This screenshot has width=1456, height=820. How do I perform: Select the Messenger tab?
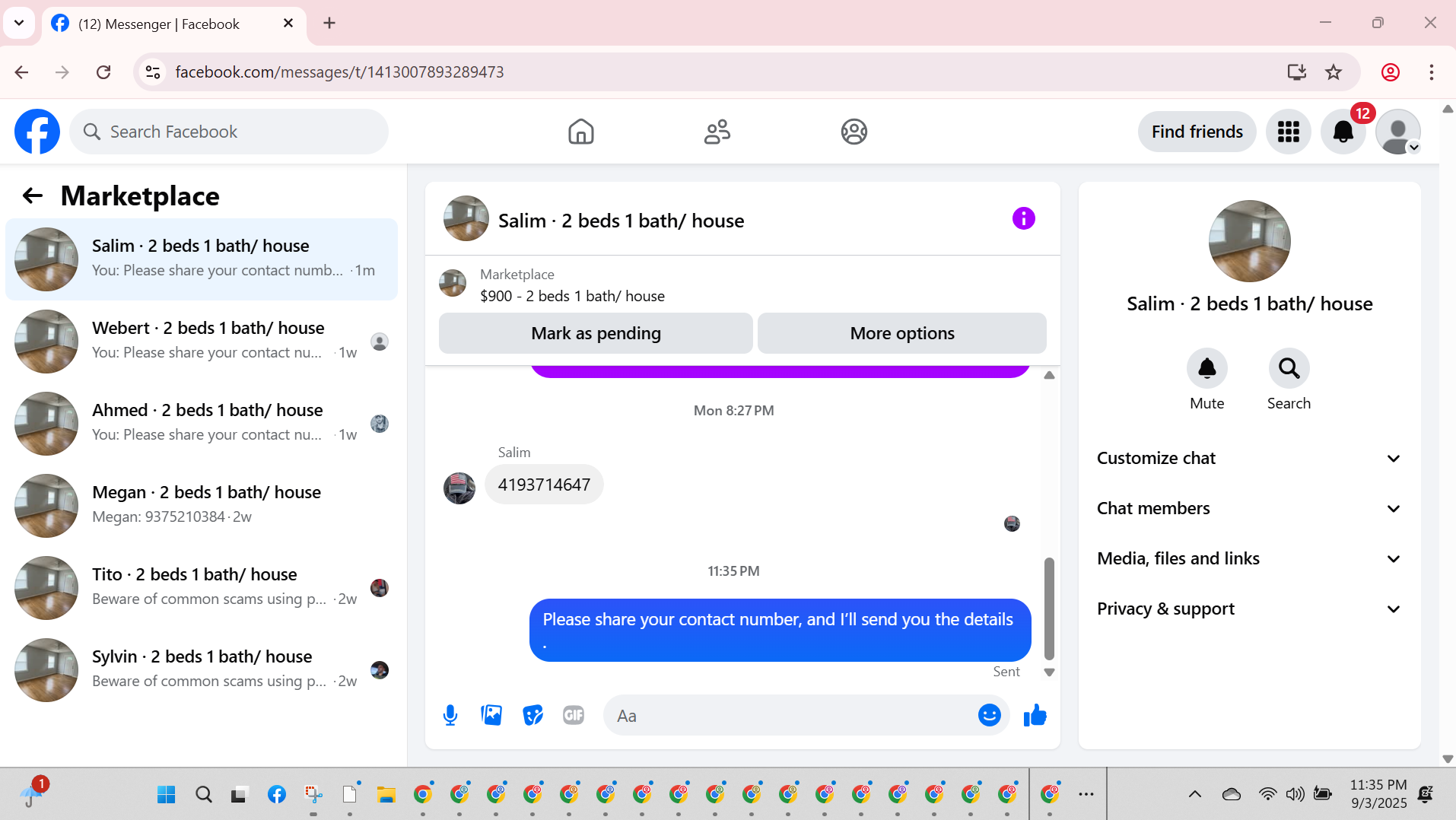click(175, 24)
